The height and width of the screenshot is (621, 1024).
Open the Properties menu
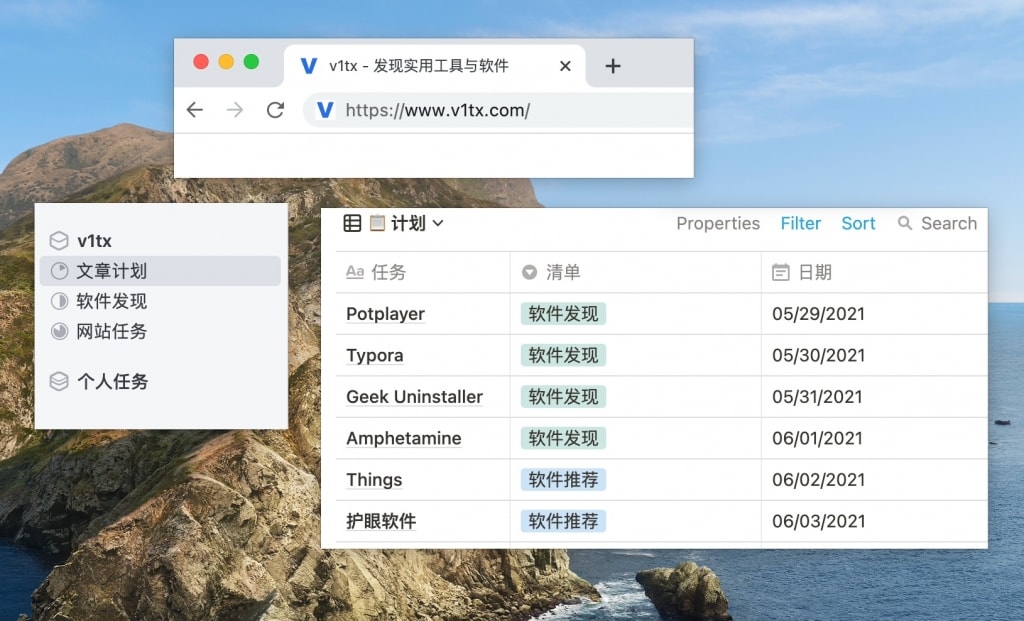[x=718, y=223]
